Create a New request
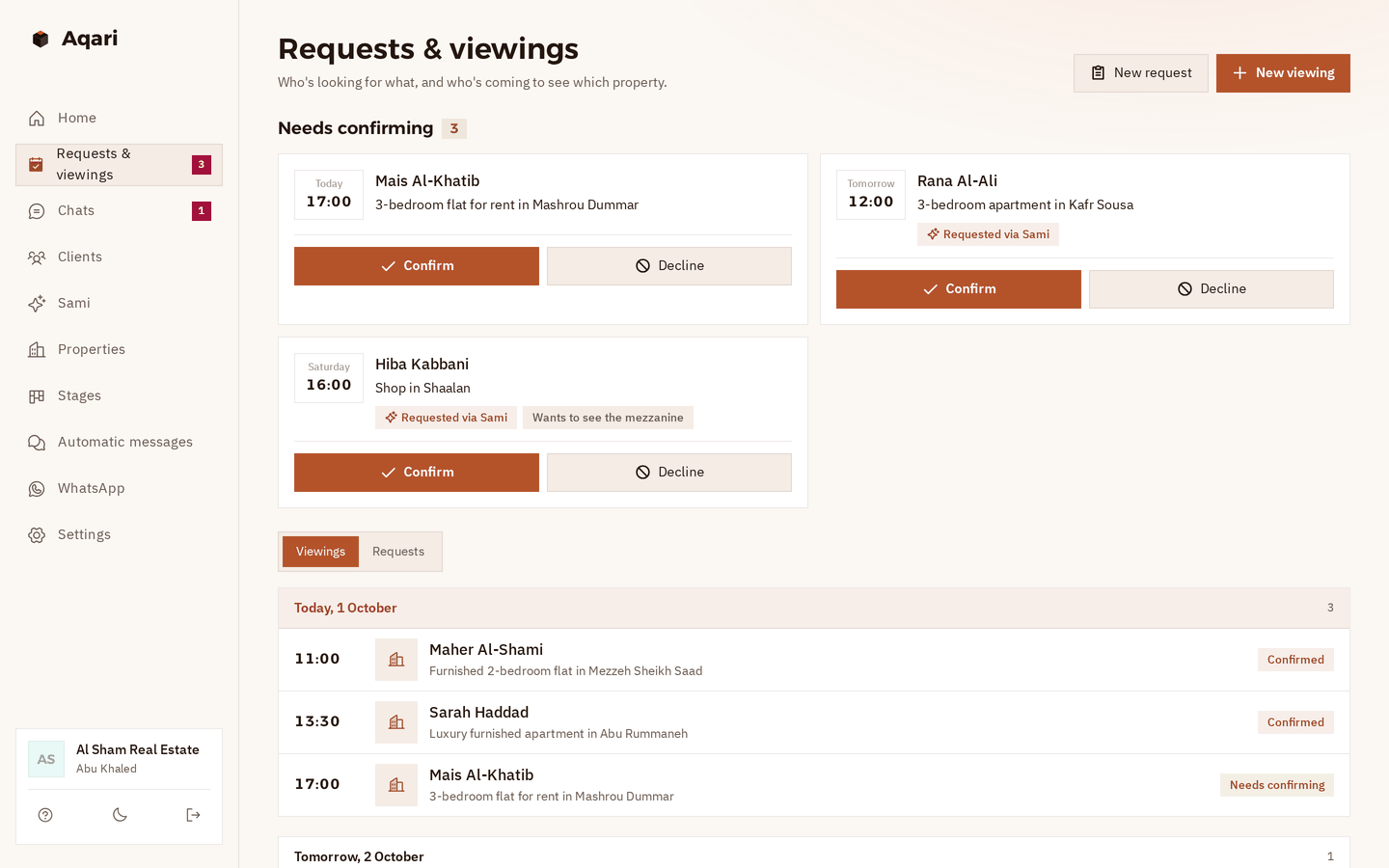The width and height of the screenshot is (1389, 868). pyautogui.click(x=1141, y=73)
